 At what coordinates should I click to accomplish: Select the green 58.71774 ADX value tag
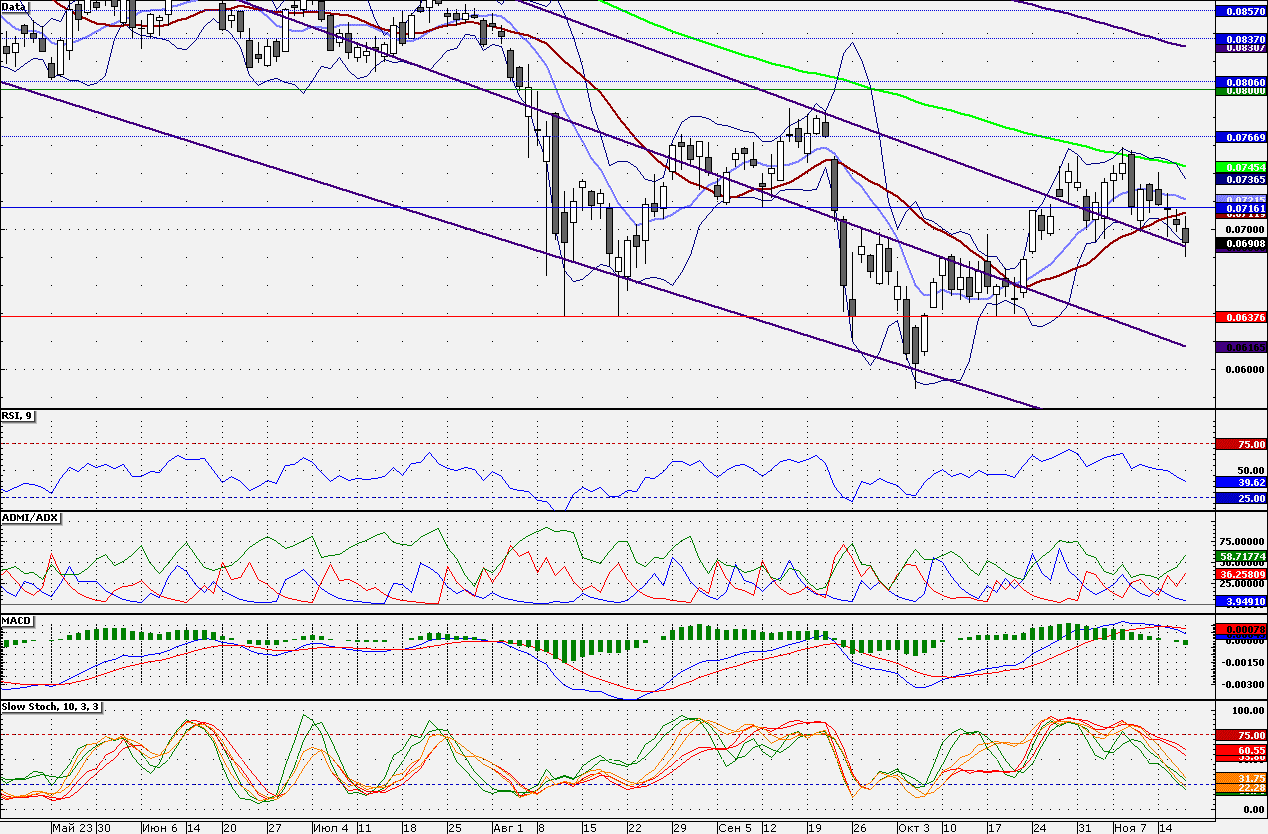[1241, 555]
